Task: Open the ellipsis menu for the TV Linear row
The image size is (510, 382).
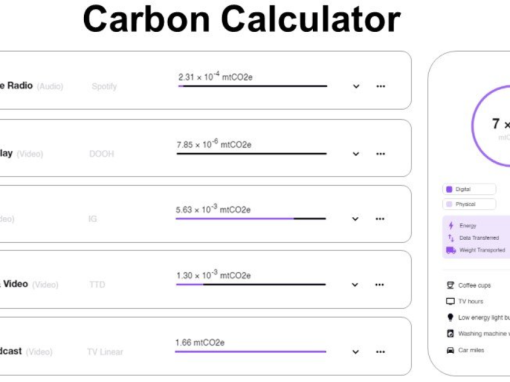Action: (380, 352)
